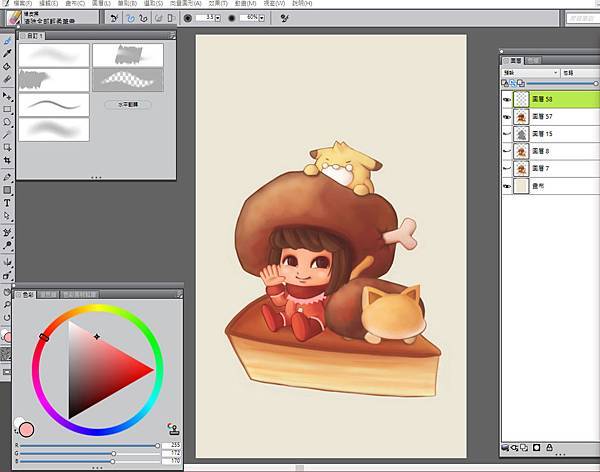Open the paper texture selector in toolbox

[x=5, y=354]
